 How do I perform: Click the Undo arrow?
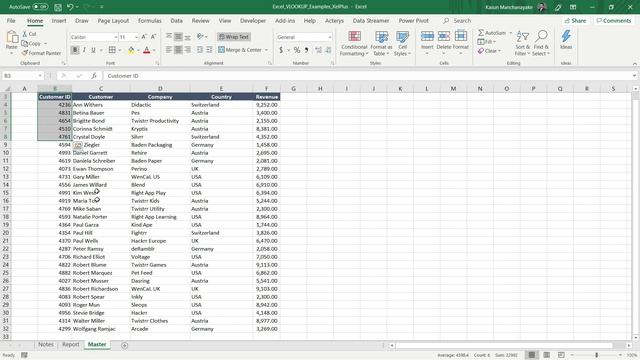click(x=70, y=7)
